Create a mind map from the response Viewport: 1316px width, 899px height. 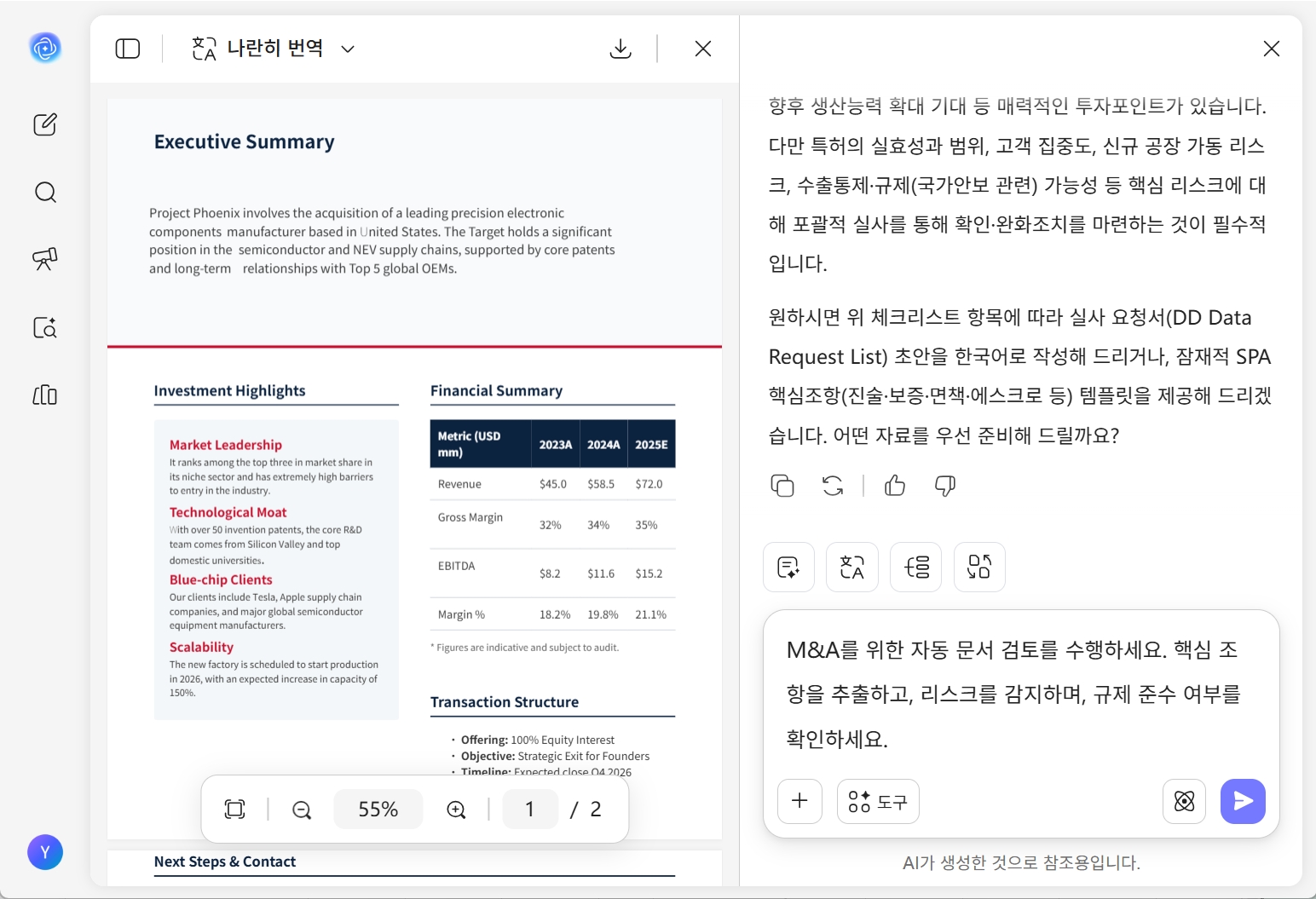(x=979, y=567)
